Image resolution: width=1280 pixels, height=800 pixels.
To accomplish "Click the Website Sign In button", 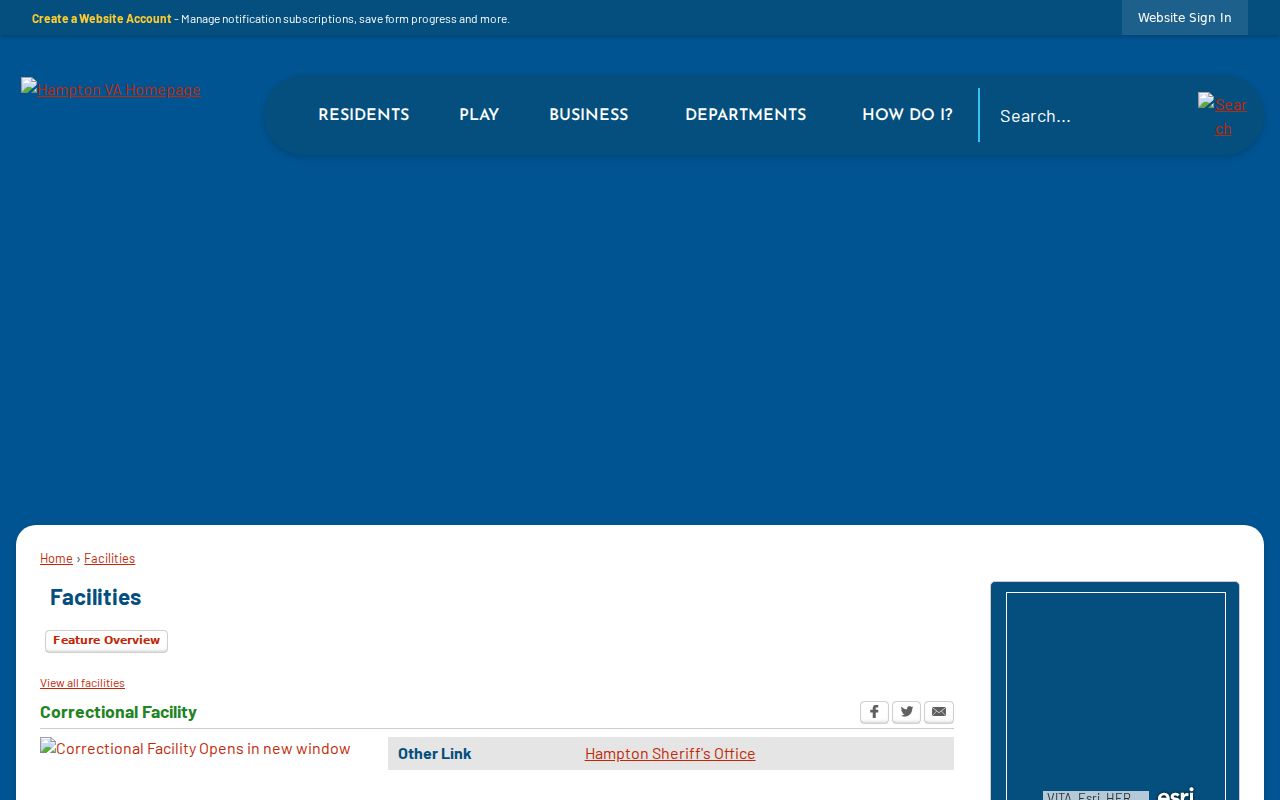I will (x=1184, y=18).
